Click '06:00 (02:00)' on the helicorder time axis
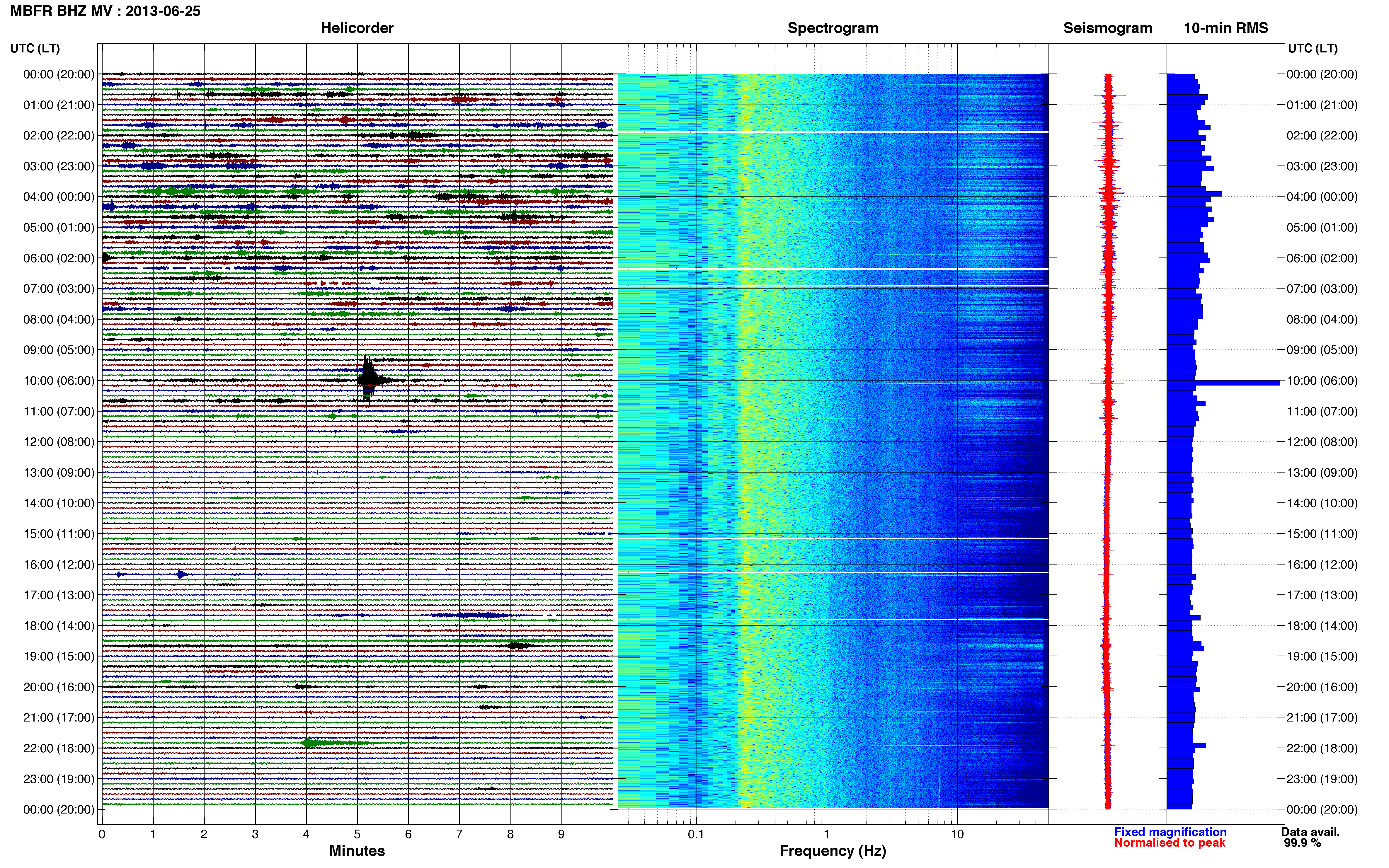Screen dimensions: 1389x868 click(x=59, y=258)
